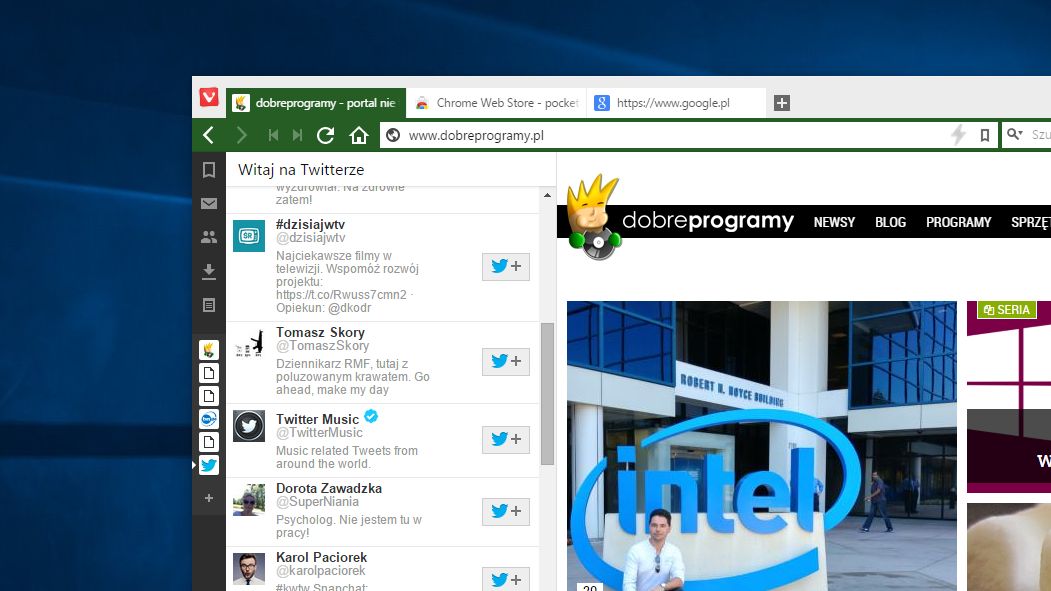This screenshot has height=591, width=1051.
Task: Follow Karol Paciorek on Twitter
Action: pos(506,580)
